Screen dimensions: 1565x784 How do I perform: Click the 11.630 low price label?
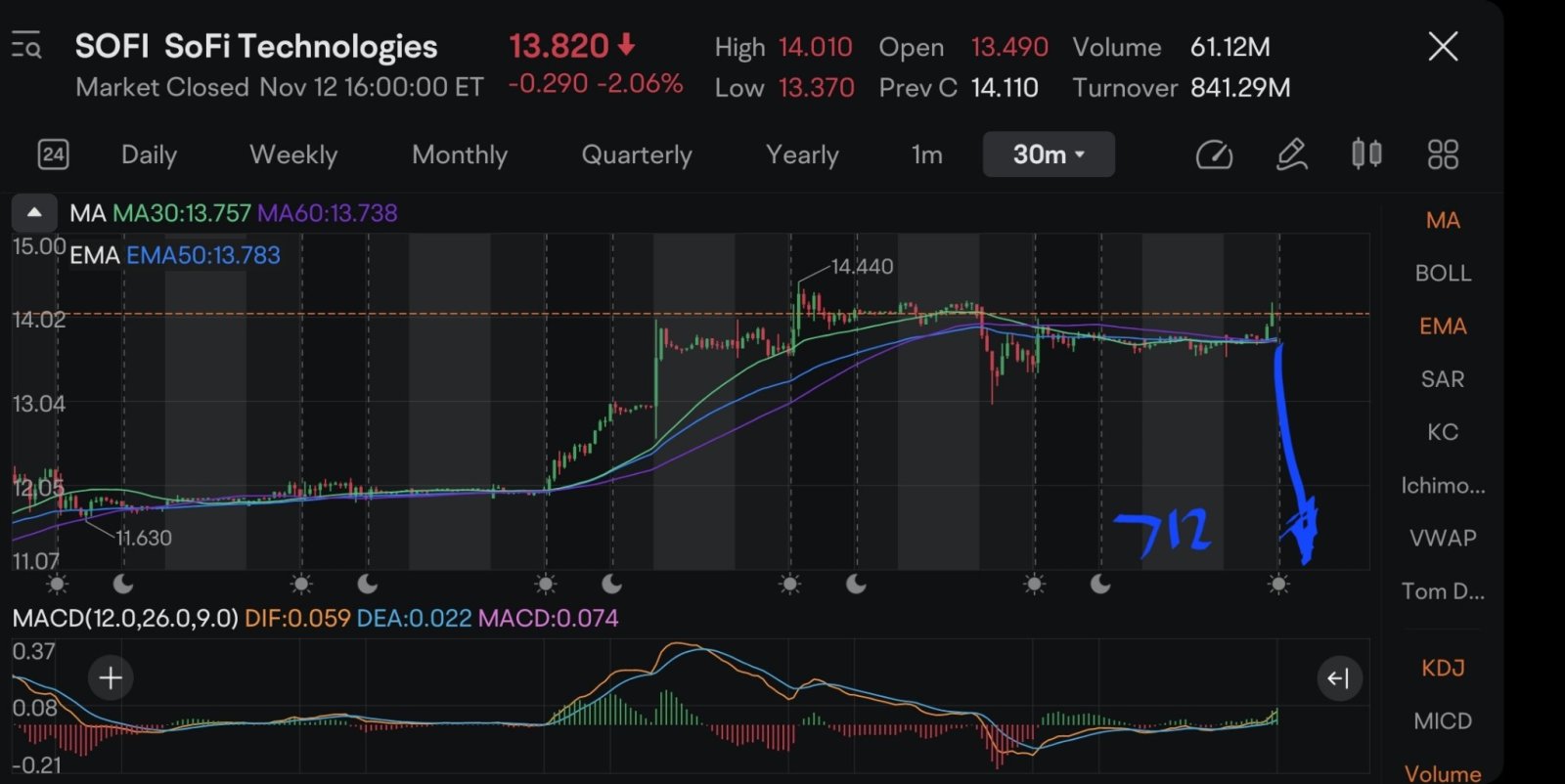click(x=144, y=538)
